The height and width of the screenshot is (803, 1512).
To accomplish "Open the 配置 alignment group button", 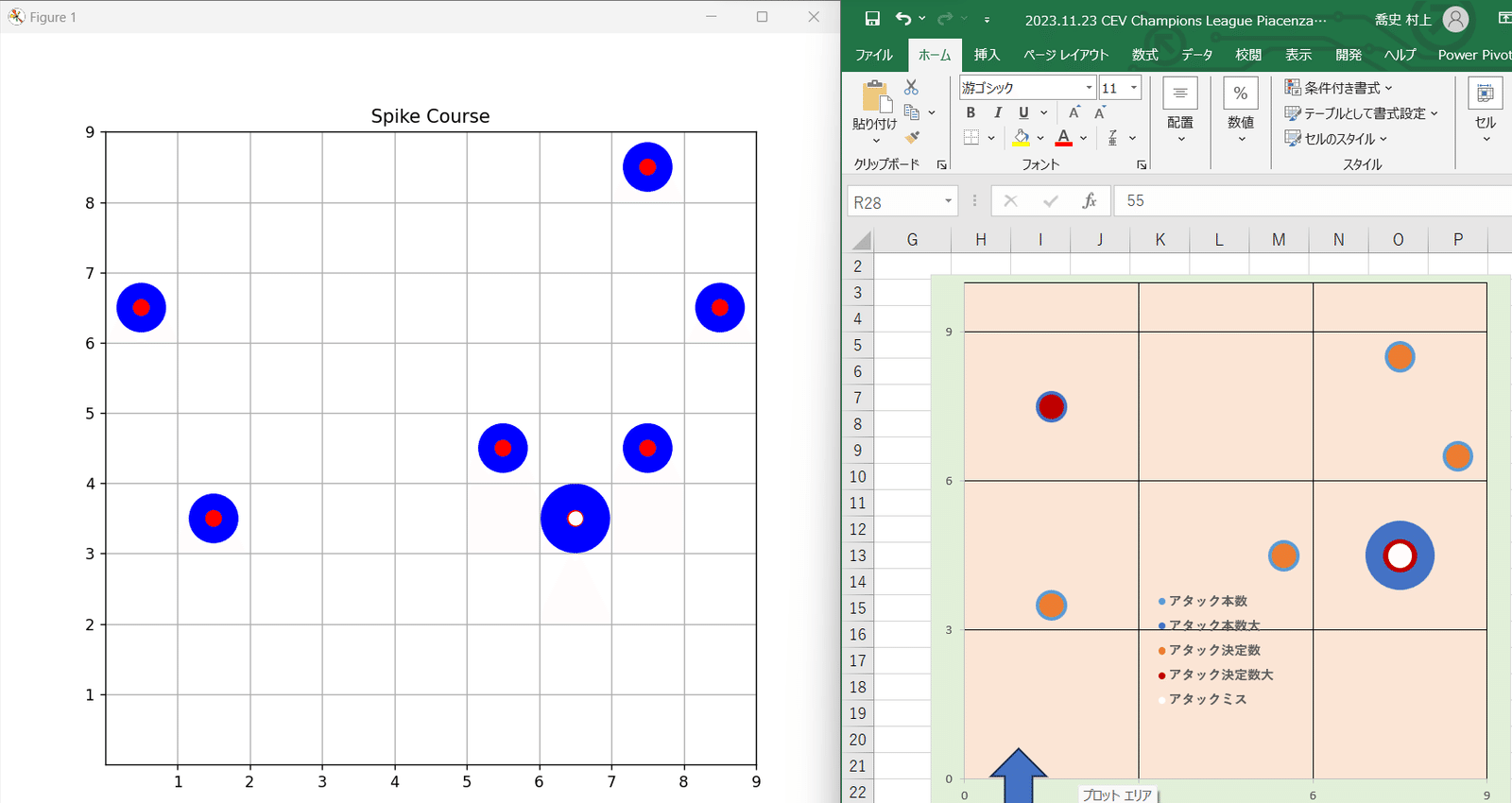I will 1180,111.
